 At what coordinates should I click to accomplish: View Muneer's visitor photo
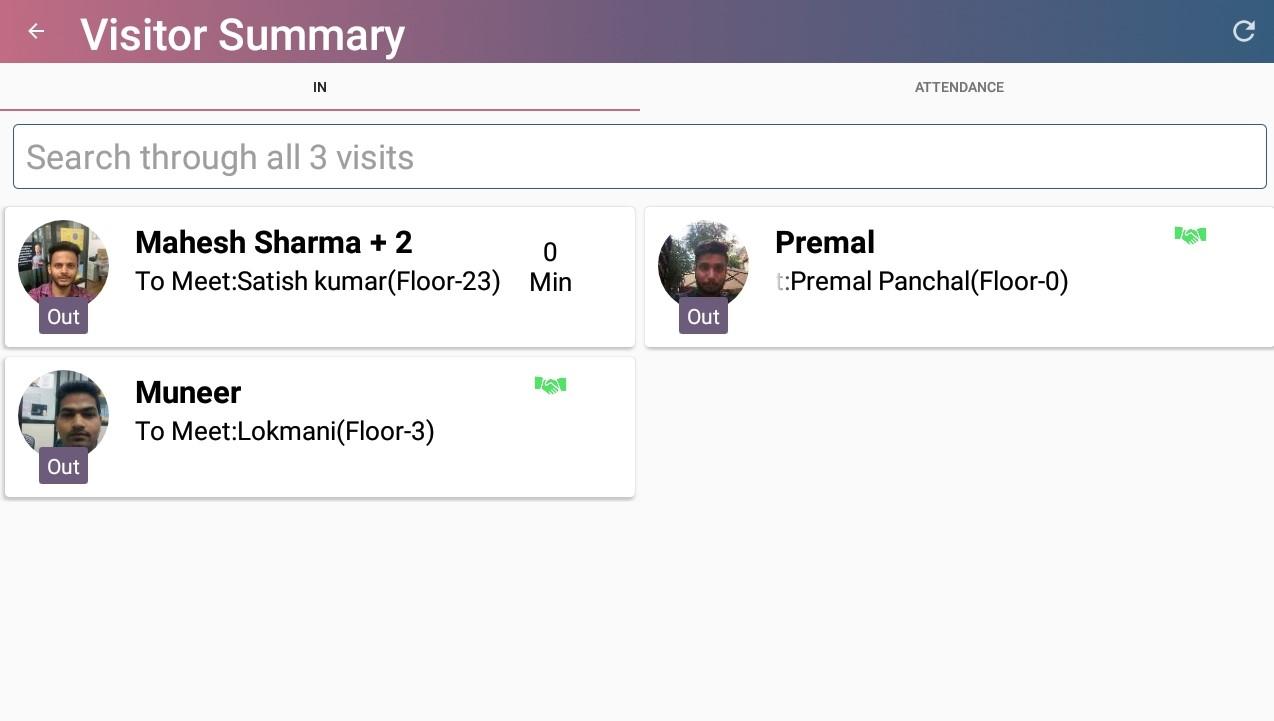[63, 410]
